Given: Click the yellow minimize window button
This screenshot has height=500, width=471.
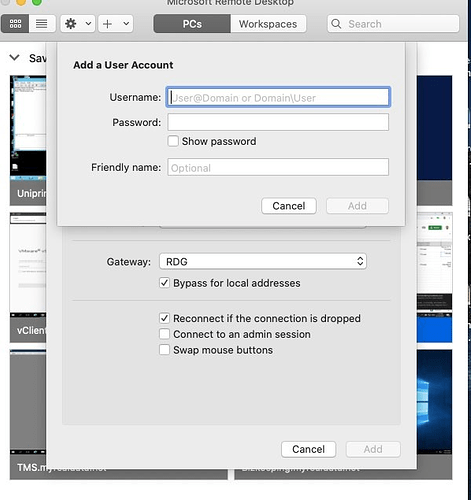Looking at the screenshot, I should point(21,2).
